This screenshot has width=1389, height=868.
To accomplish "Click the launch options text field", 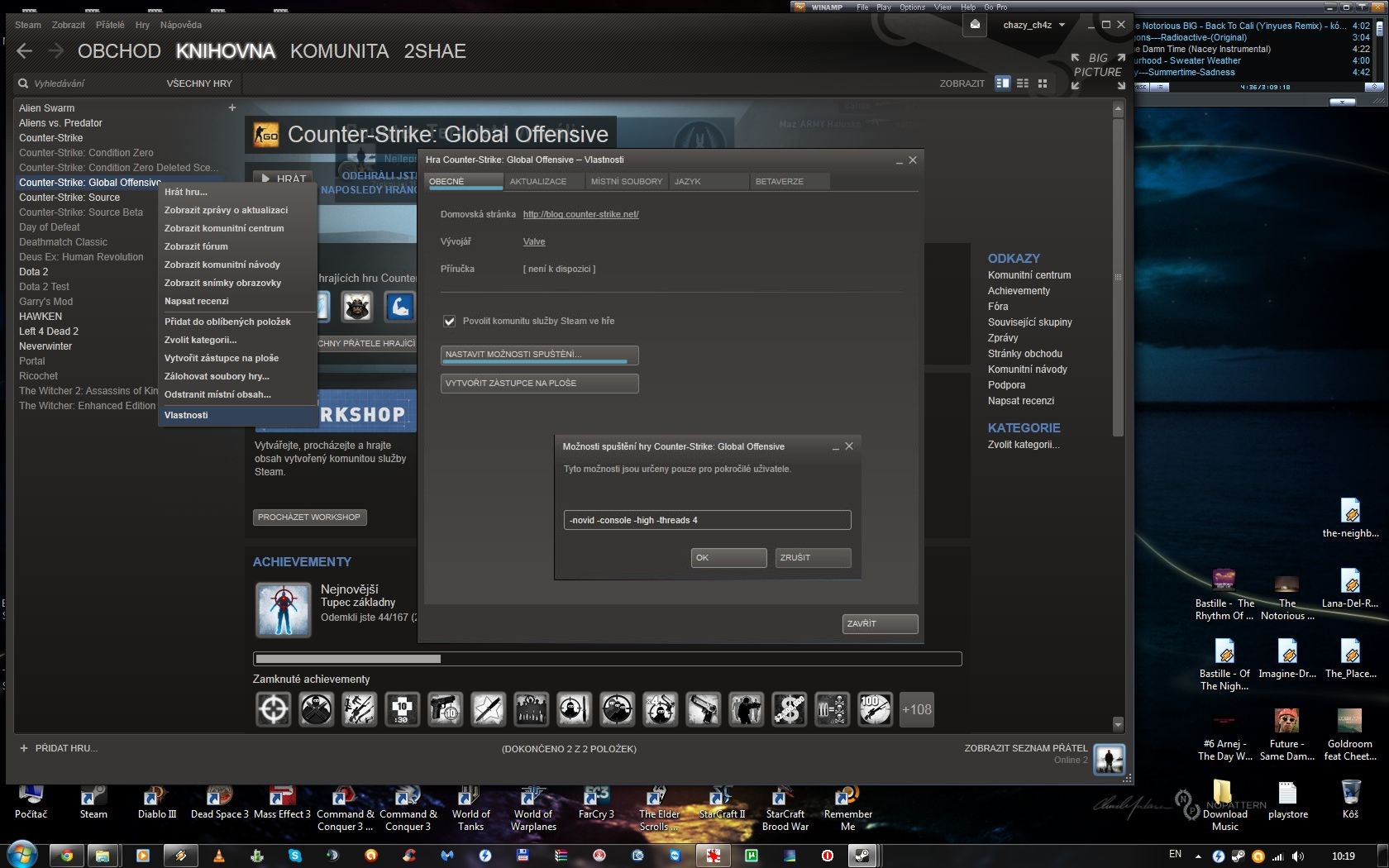I will coord(706,520).
